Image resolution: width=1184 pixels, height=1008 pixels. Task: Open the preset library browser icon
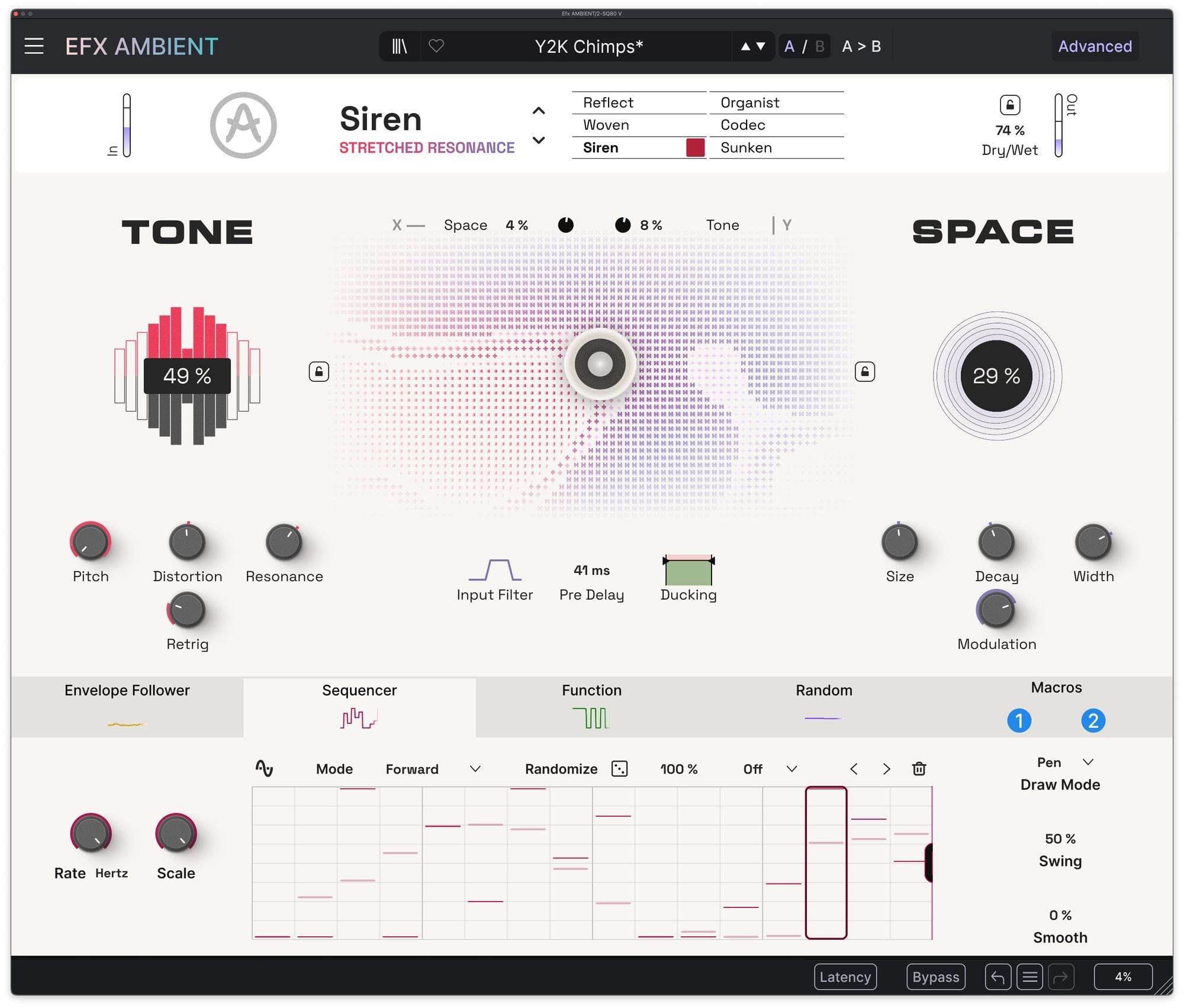click(400, 46)
